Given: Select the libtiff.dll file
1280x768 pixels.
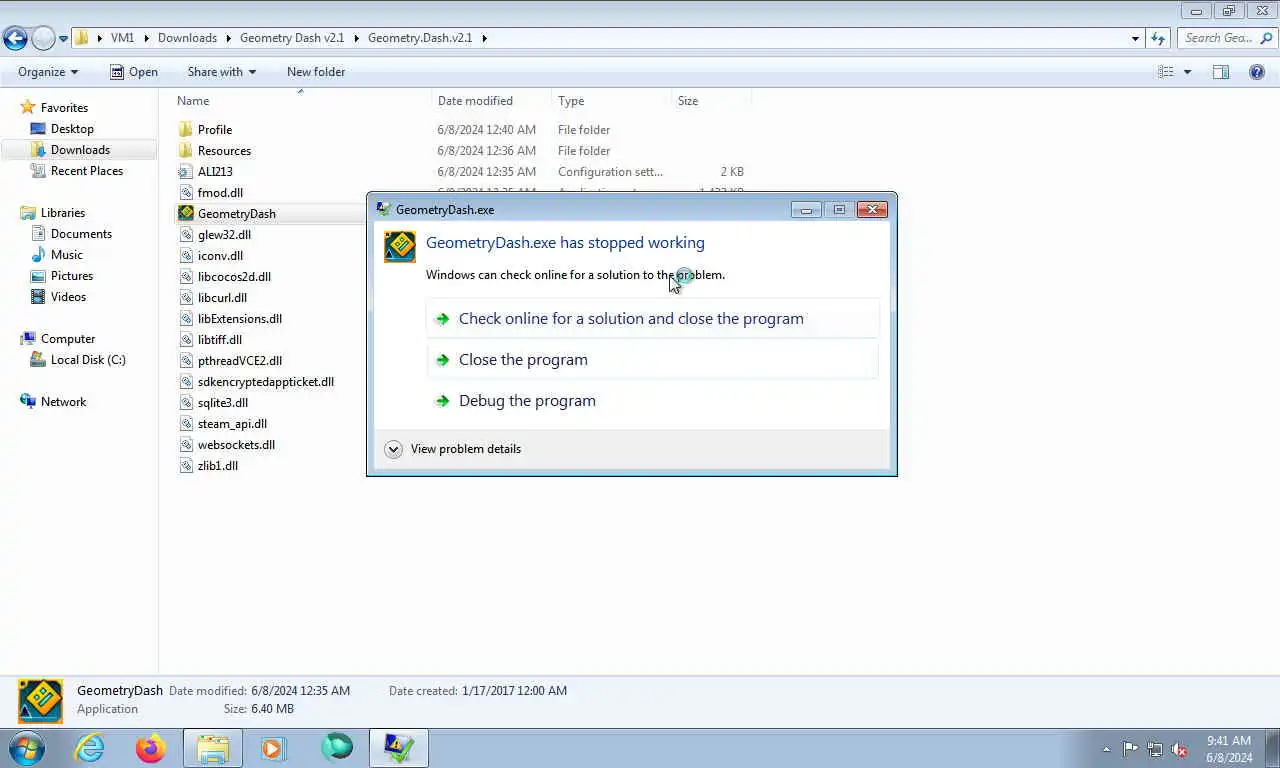Looking at the screenshot, I should click(220, 340).
